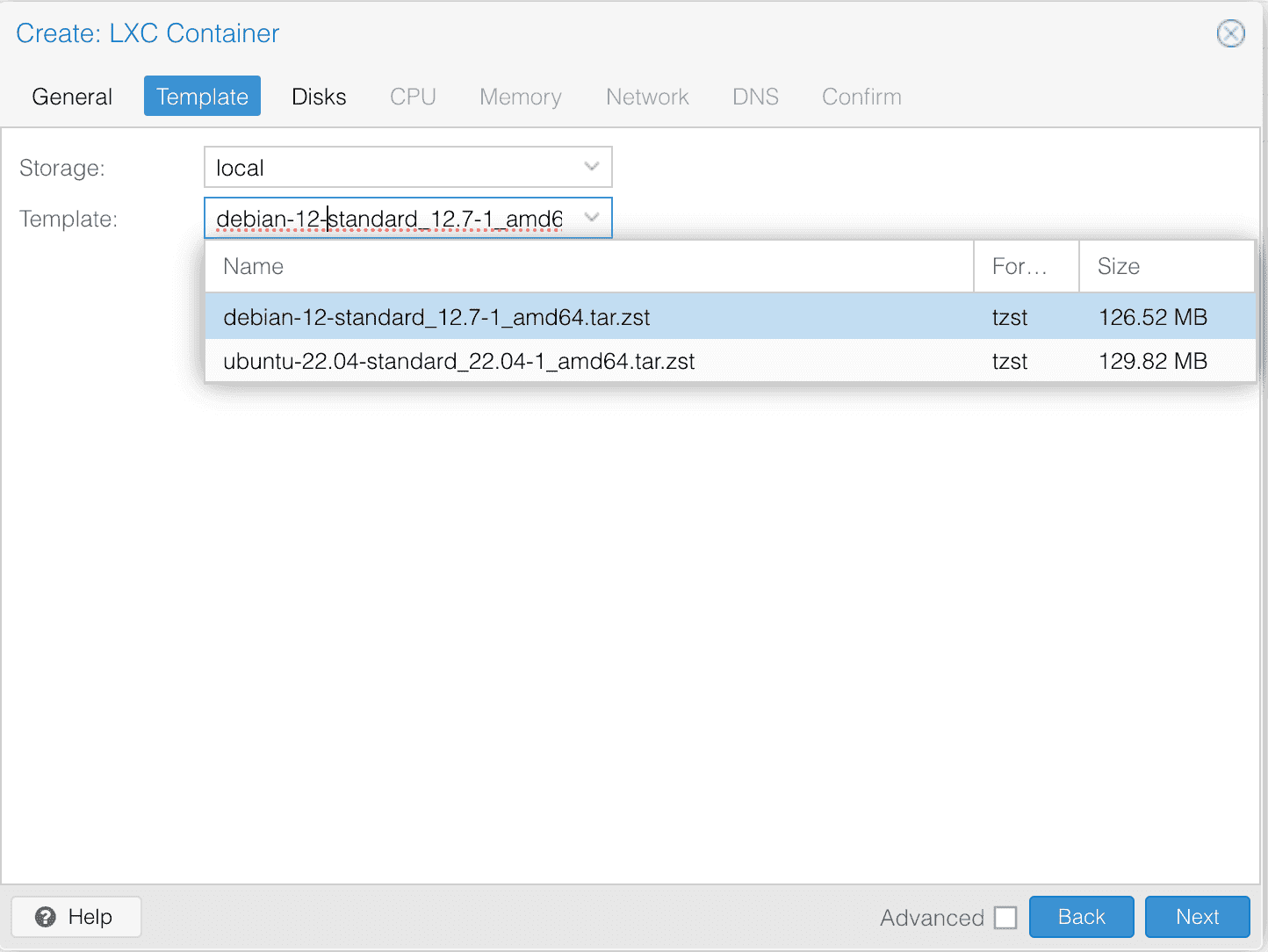This screenshot has width=1268, height=952.
Task: Click the Storage field showing local
Action: tap(391, 167)
